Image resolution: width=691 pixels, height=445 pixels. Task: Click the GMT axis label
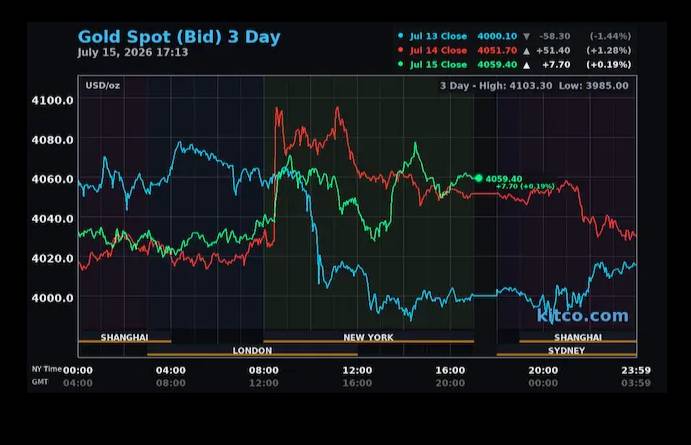coord(40,382)
